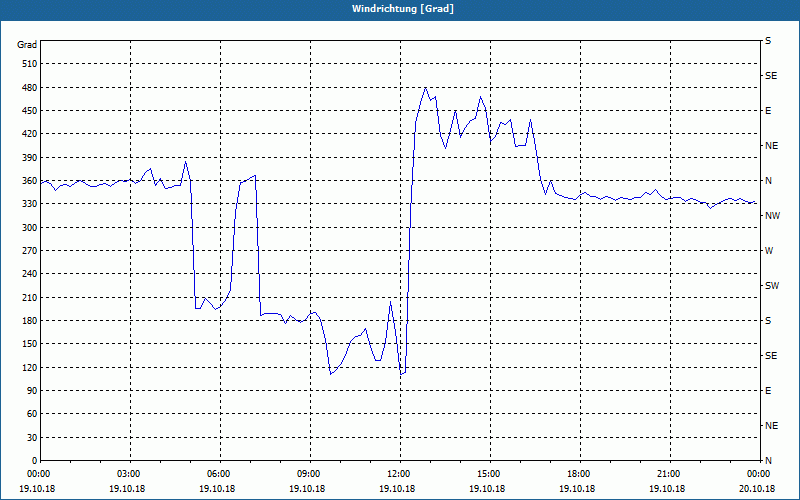Select the 450 y-axis value
800x500 pixels.
(30, 111)
